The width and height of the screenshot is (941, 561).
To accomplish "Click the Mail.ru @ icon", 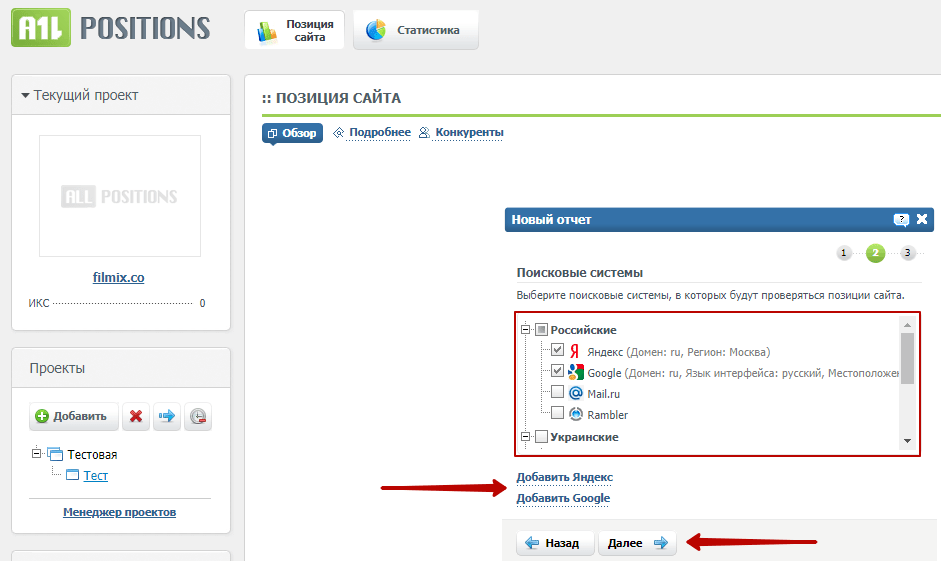I will pos(576,393).
